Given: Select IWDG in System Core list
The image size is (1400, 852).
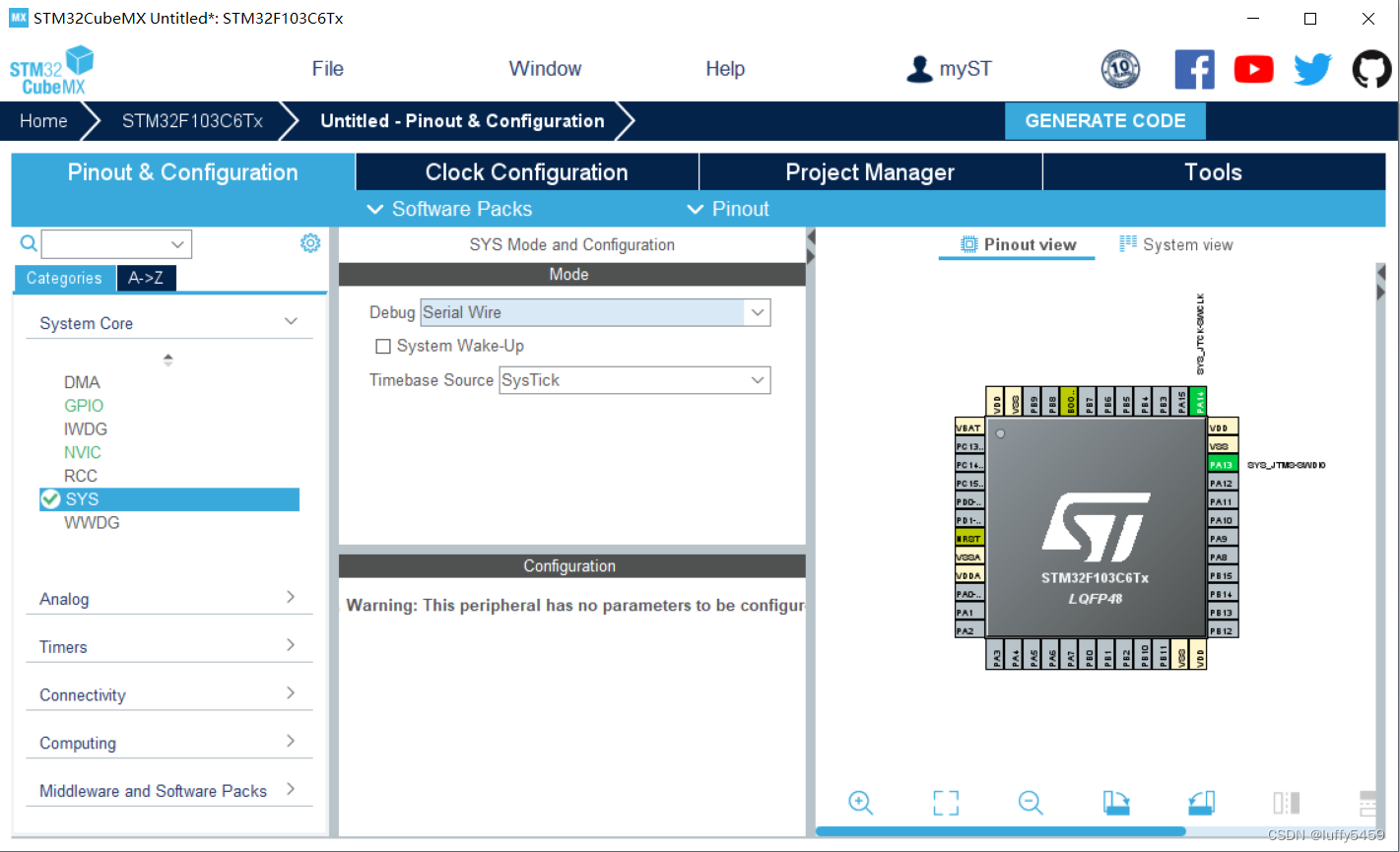Looking at the screenshot, I should [86, 429].
